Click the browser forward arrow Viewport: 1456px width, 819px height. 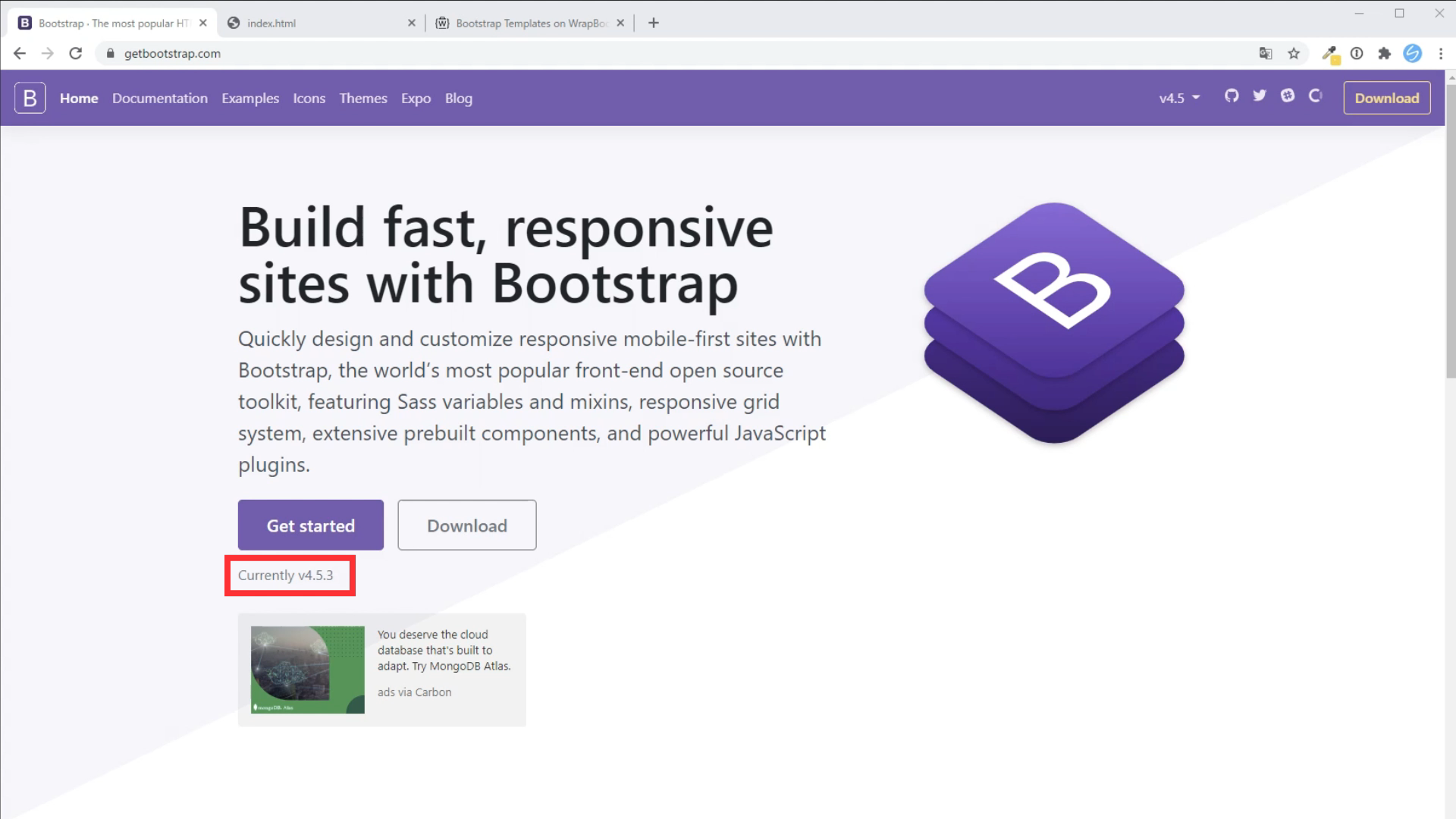47,53
